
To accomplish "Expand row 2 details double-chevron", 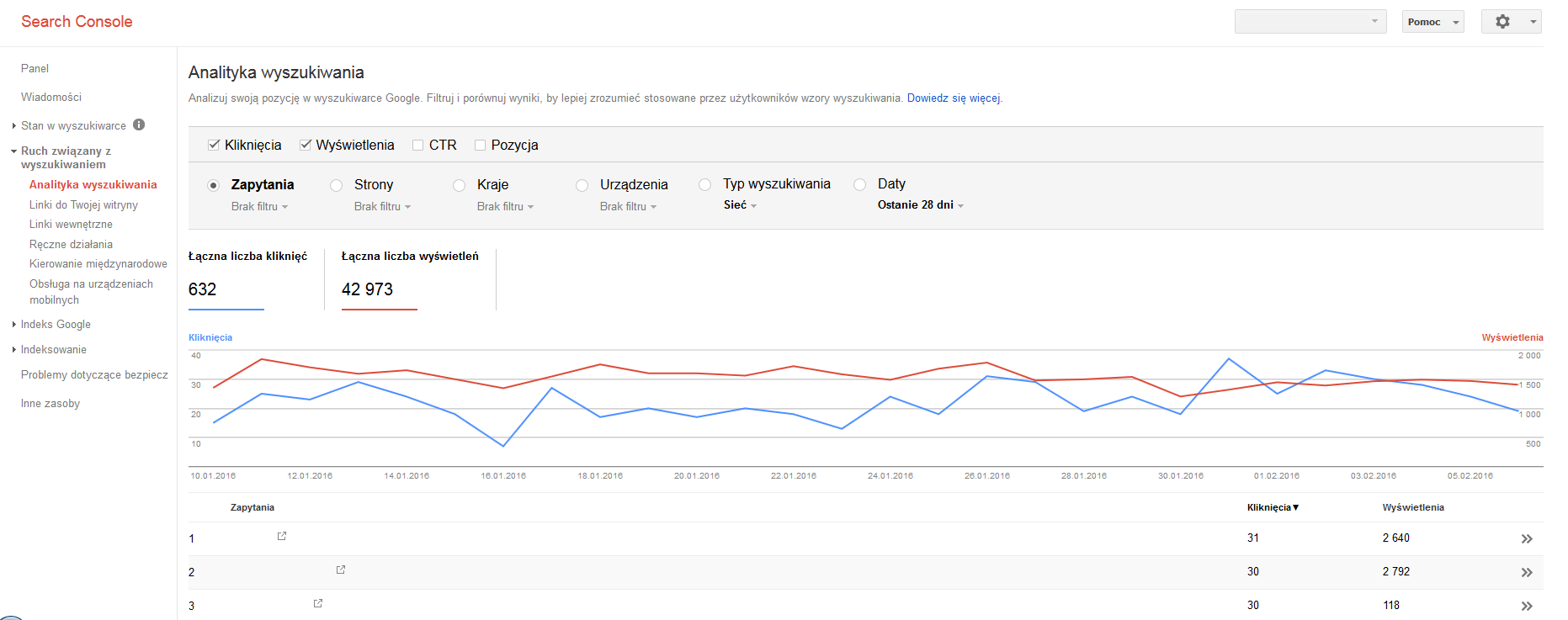I will point(1527,572).
